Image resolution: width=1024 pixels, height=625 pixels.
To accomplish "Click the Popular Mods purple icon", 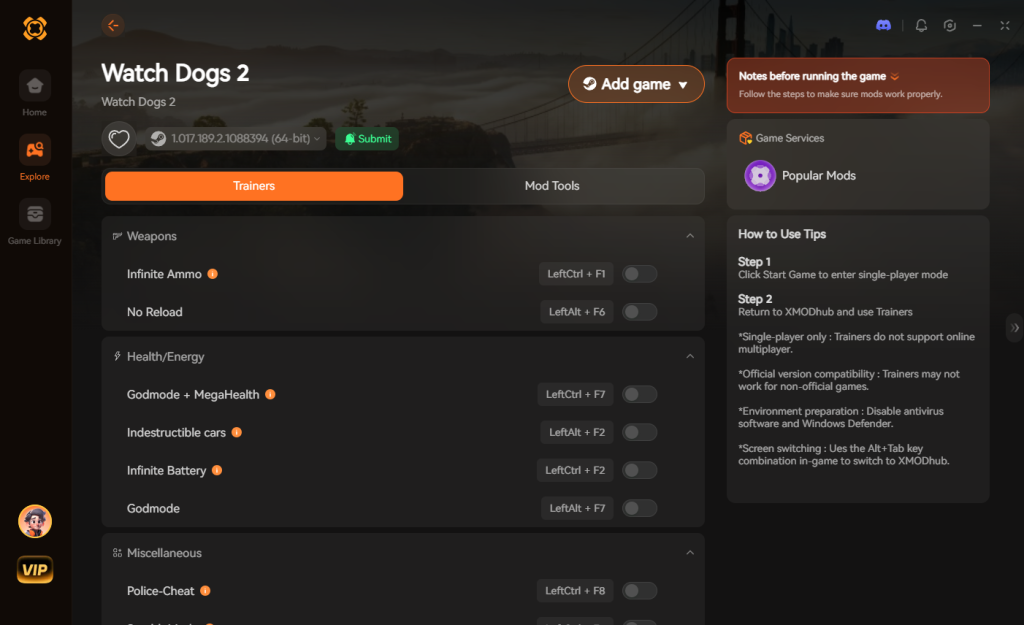I will (760, 176).
